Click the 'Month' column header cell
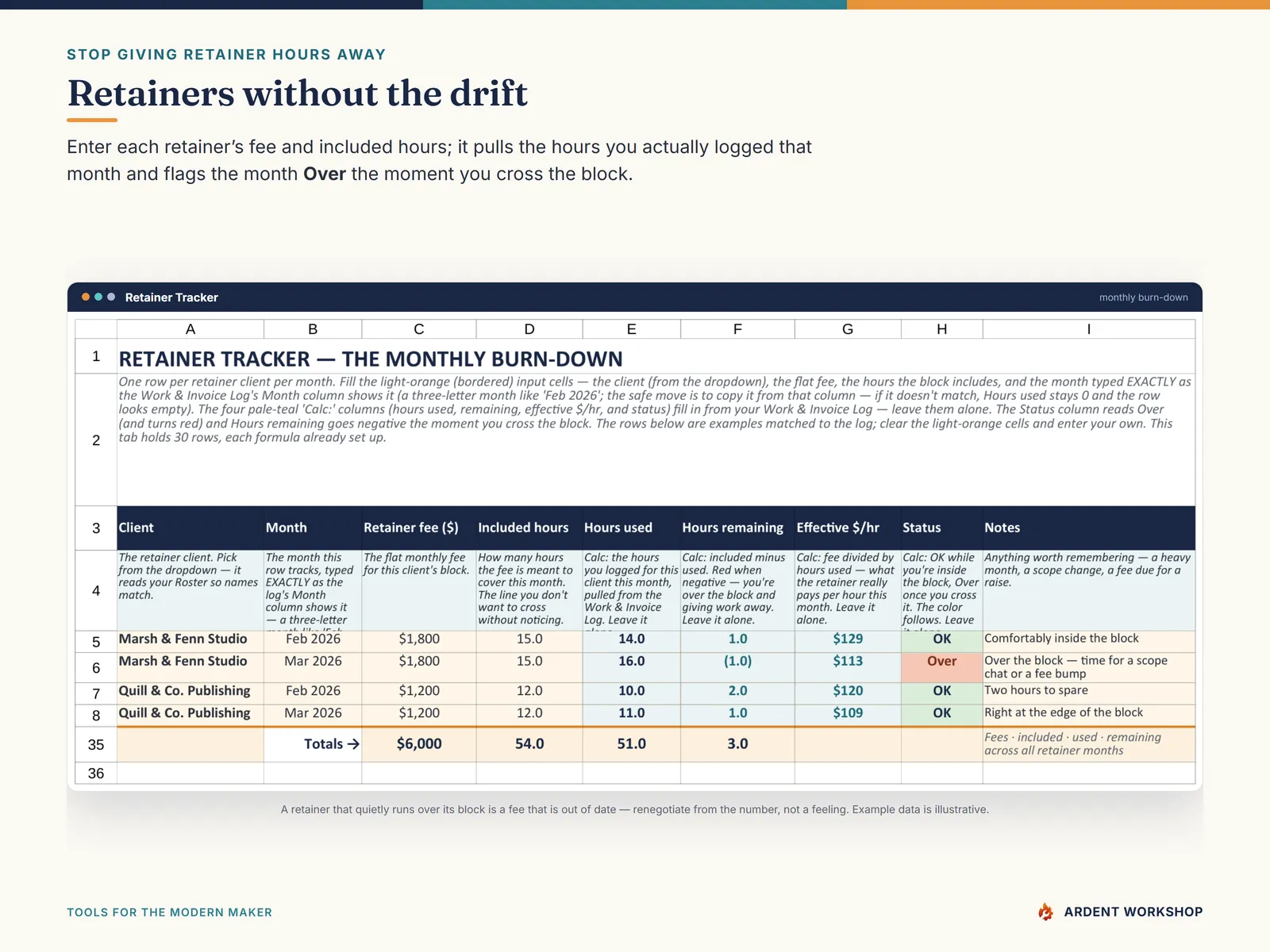This screenshot has height=952, width=1270. point(313,528)
